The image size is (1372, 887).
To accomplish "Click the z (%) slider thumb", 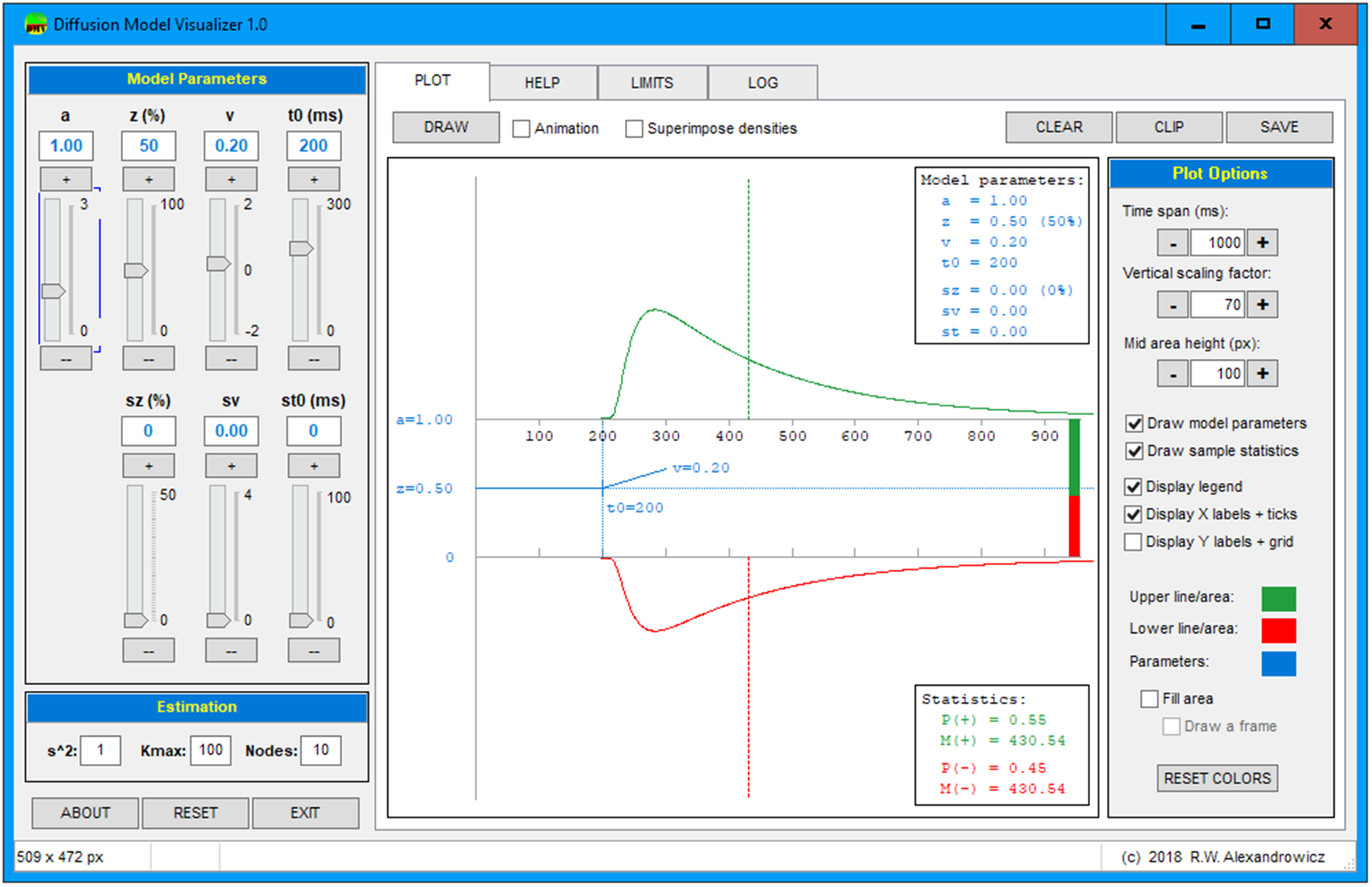I will point(136,270).
